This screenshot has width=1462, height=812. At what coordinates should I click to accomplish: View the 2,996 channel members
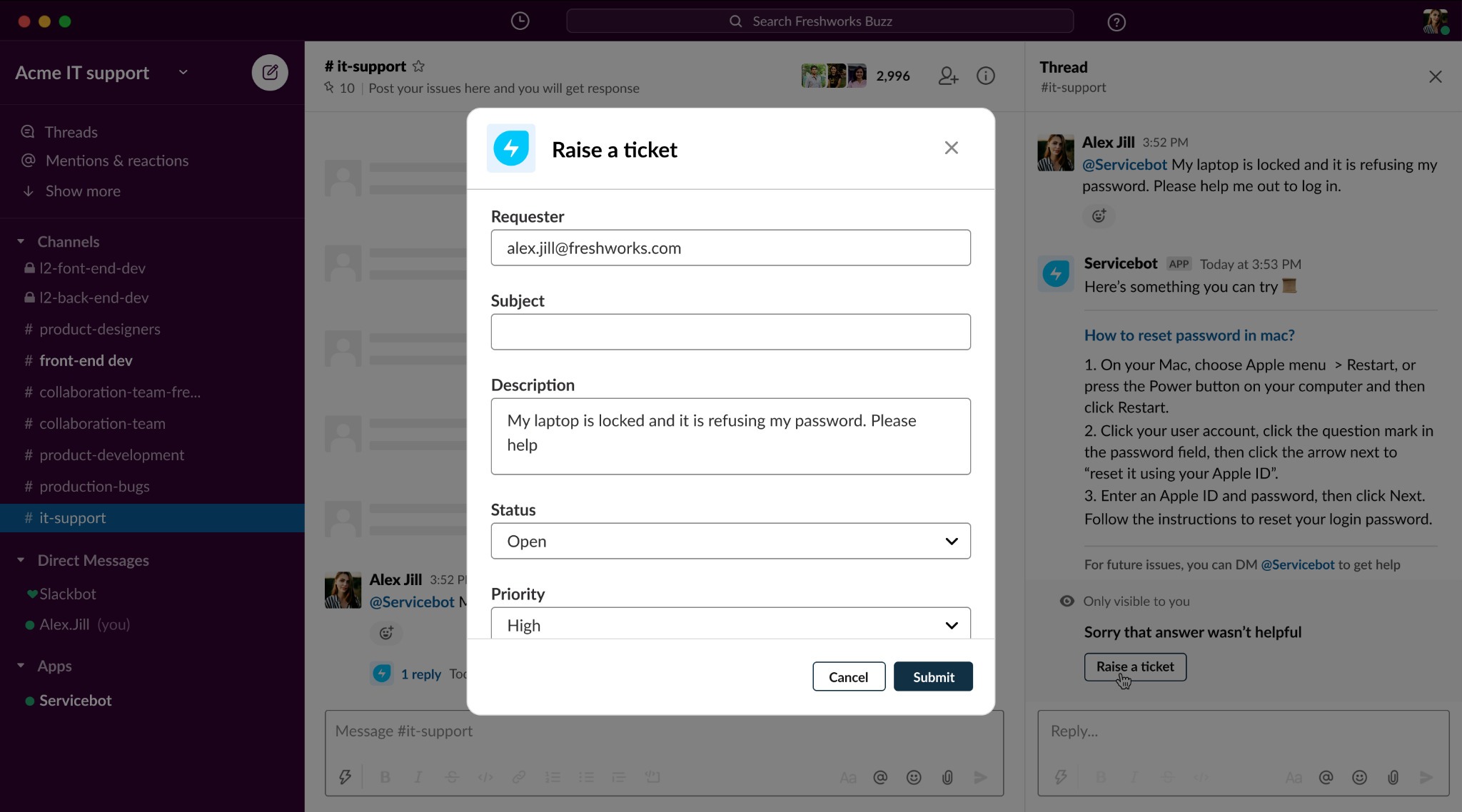click(856, 76)
